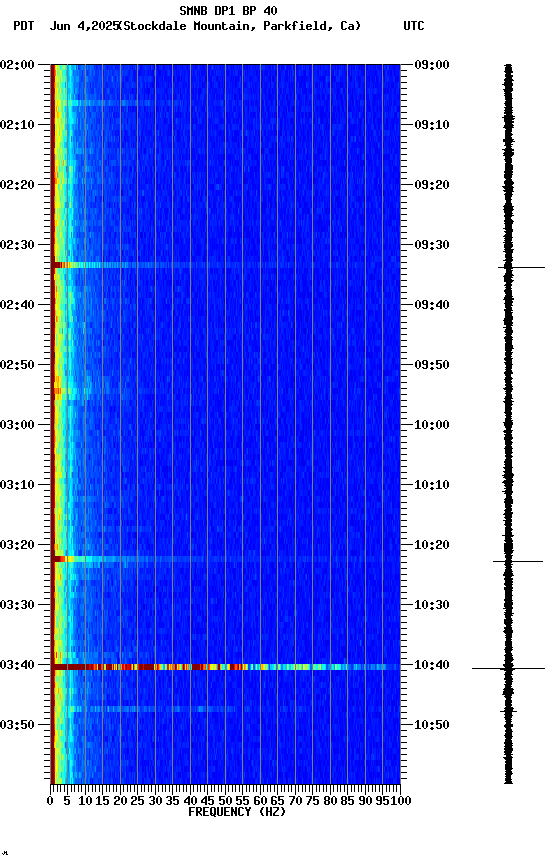Image resolution: width=552 pixels, height=864 pixels.
Task: Click the 10 Hz frequency axis label
Action: [85, 801]
